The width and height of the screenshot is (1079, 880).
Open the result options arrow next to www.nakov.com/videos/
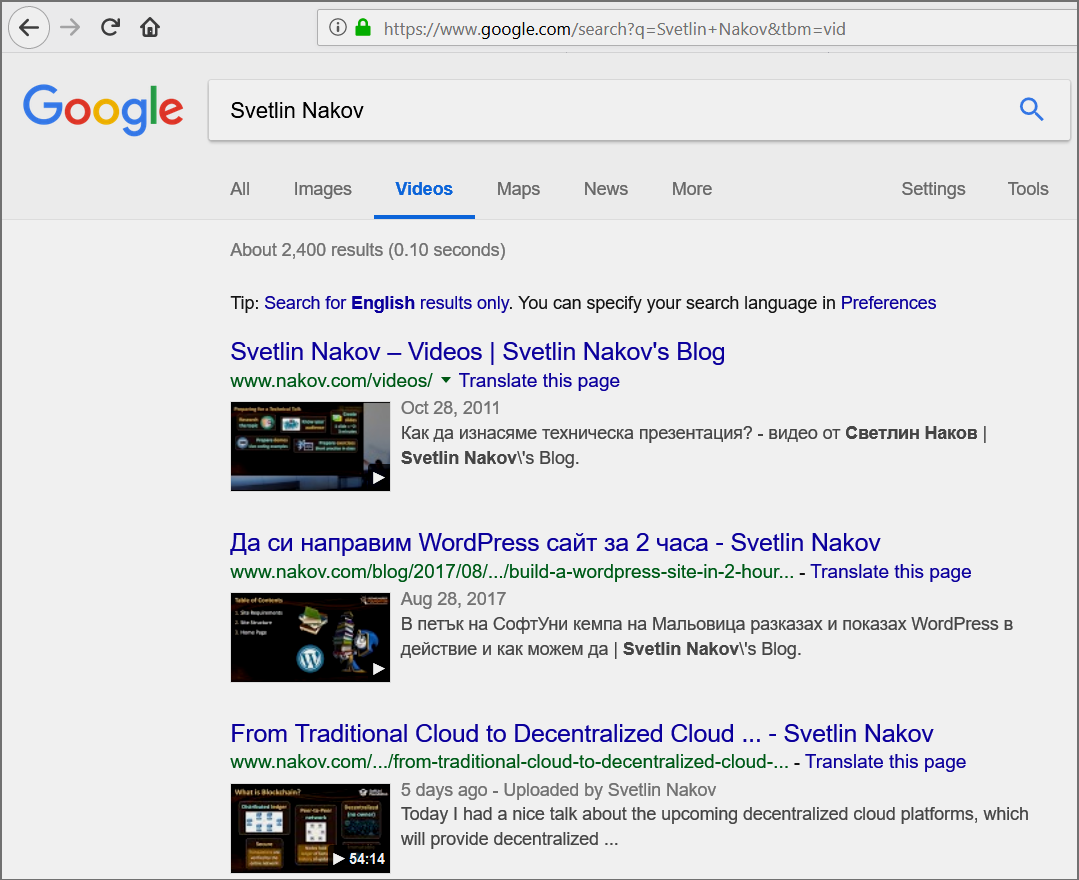coord(444,381)
